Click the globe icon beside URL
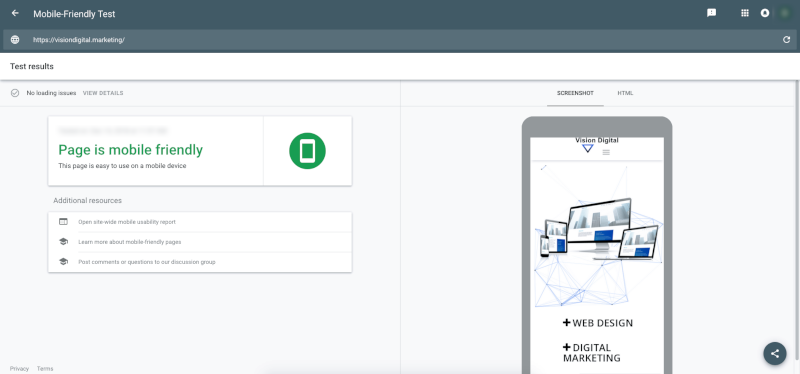800x374 pixels. (15, 40)
